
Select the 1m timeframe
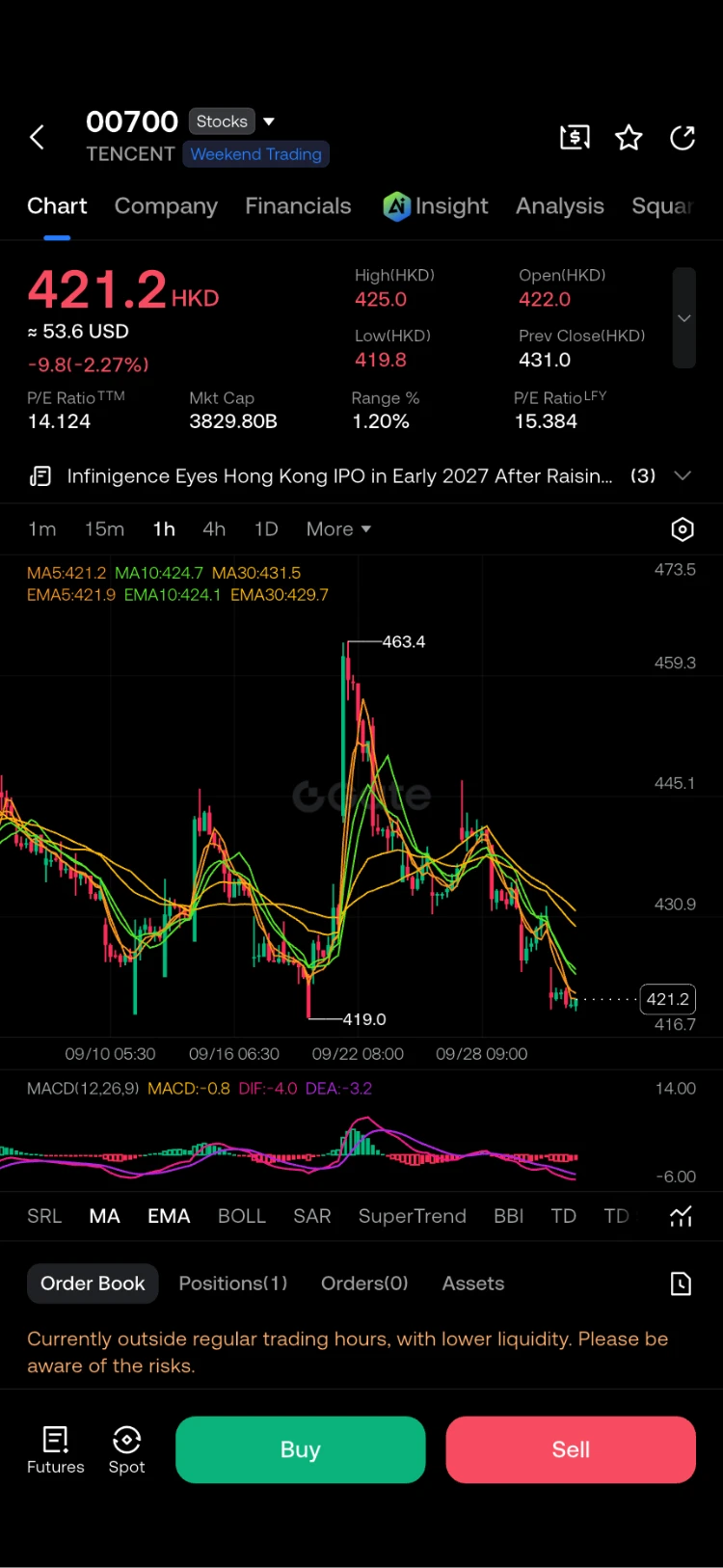click(42, 529)
